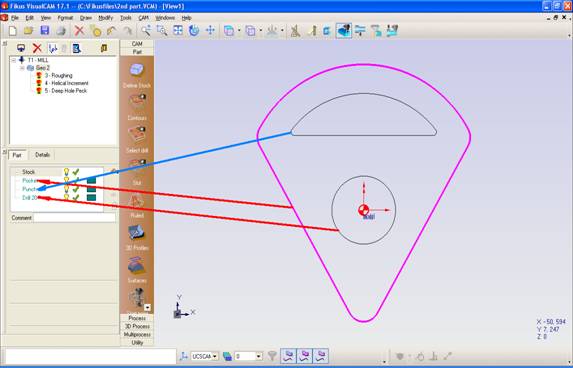Open the dropdown arrow beside the greyed snap icon
Viewport: 573px width, 368px height.
282,31
